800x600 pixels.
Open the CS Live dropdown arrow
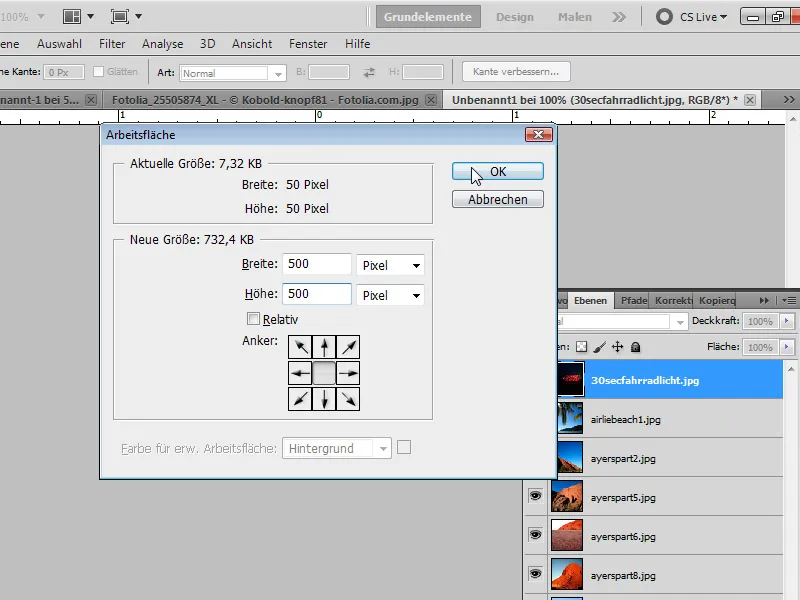[723, 17]
